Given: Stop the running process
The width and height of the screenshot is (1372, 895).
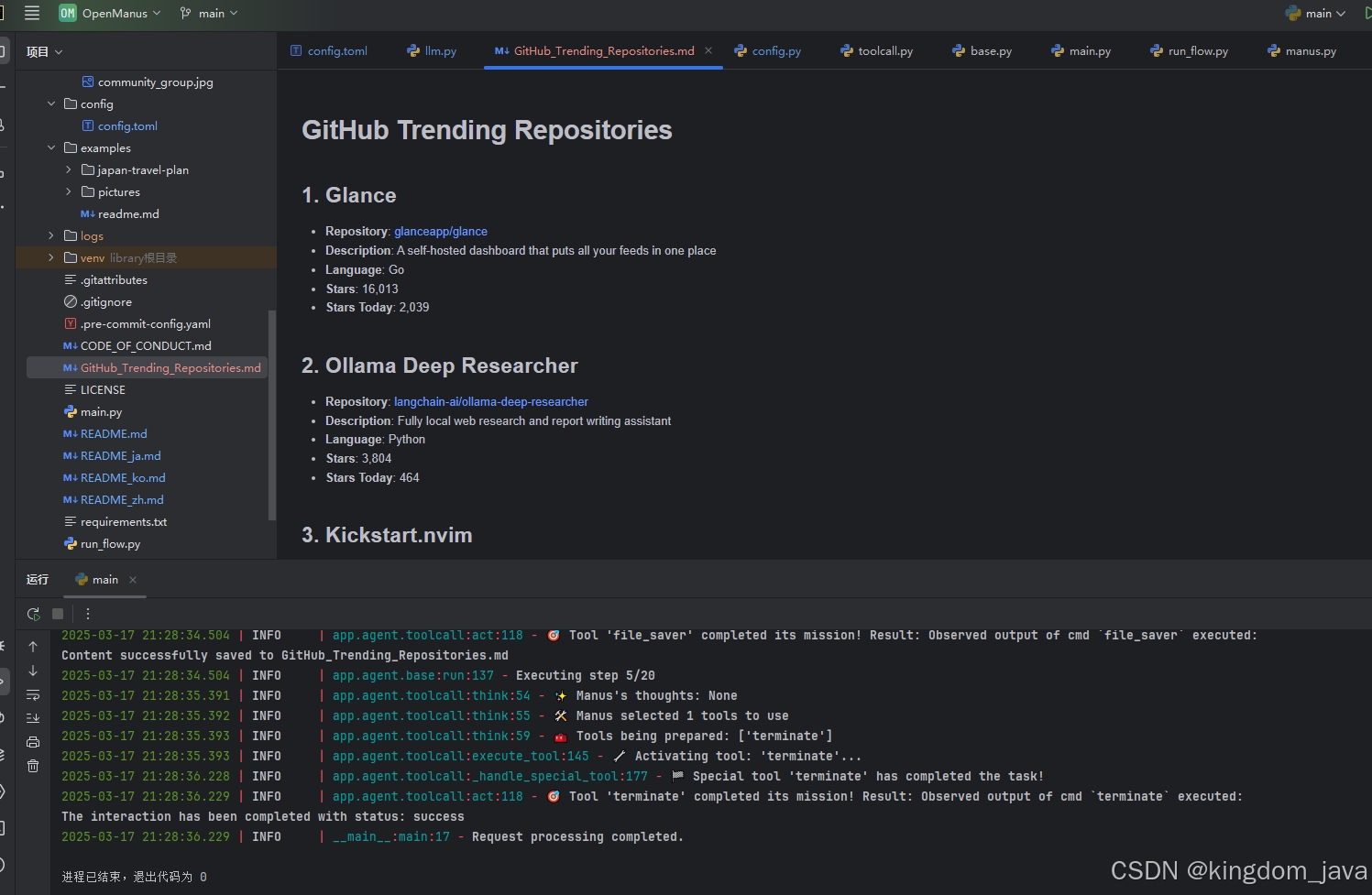Looking at the screenshot, I should point(58,614).
